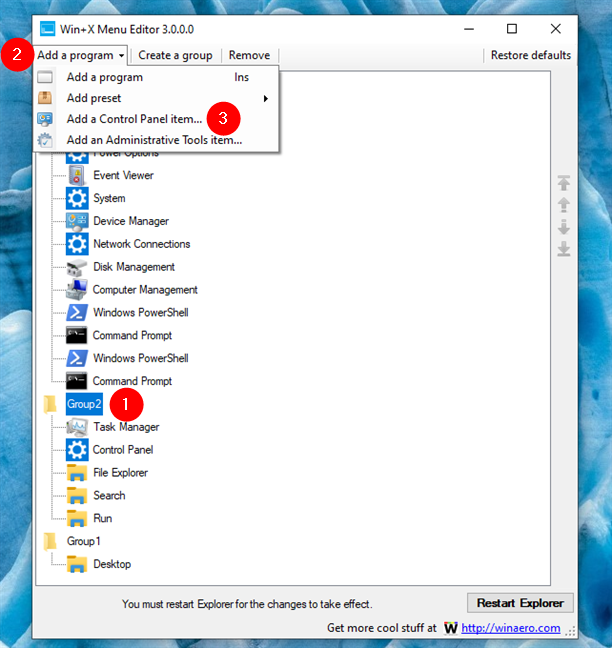
Task: Click the move to bottom arrow
Action: coord(564,249)
